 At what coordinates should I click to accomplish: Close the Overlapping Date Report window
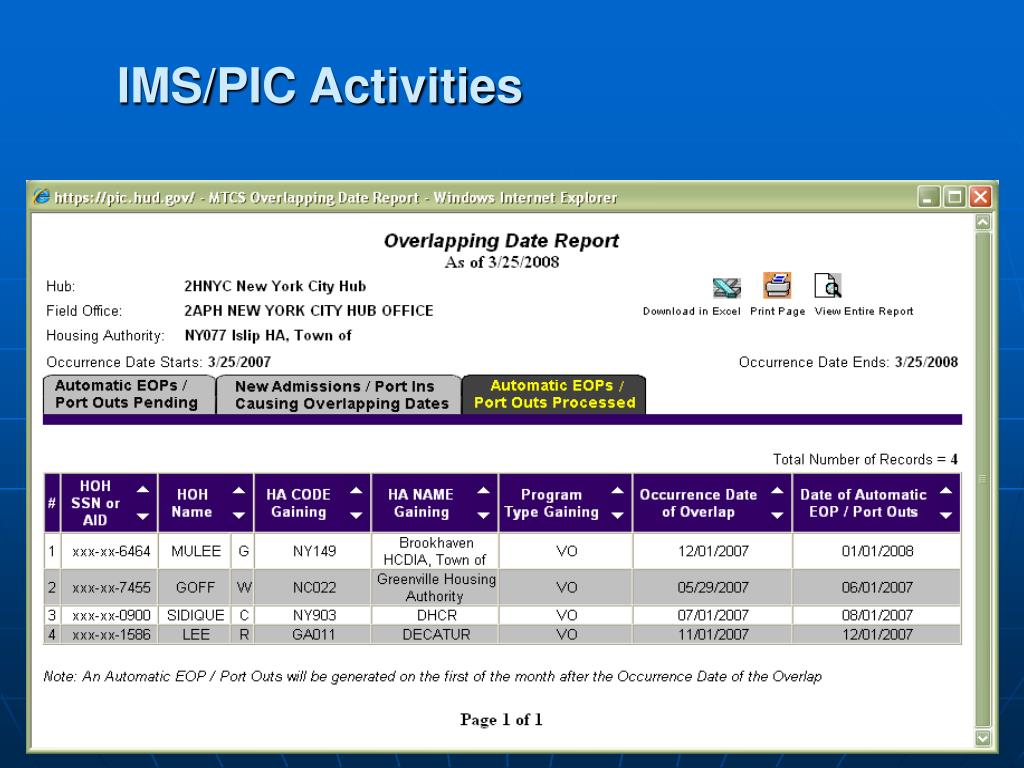point(980,197)
